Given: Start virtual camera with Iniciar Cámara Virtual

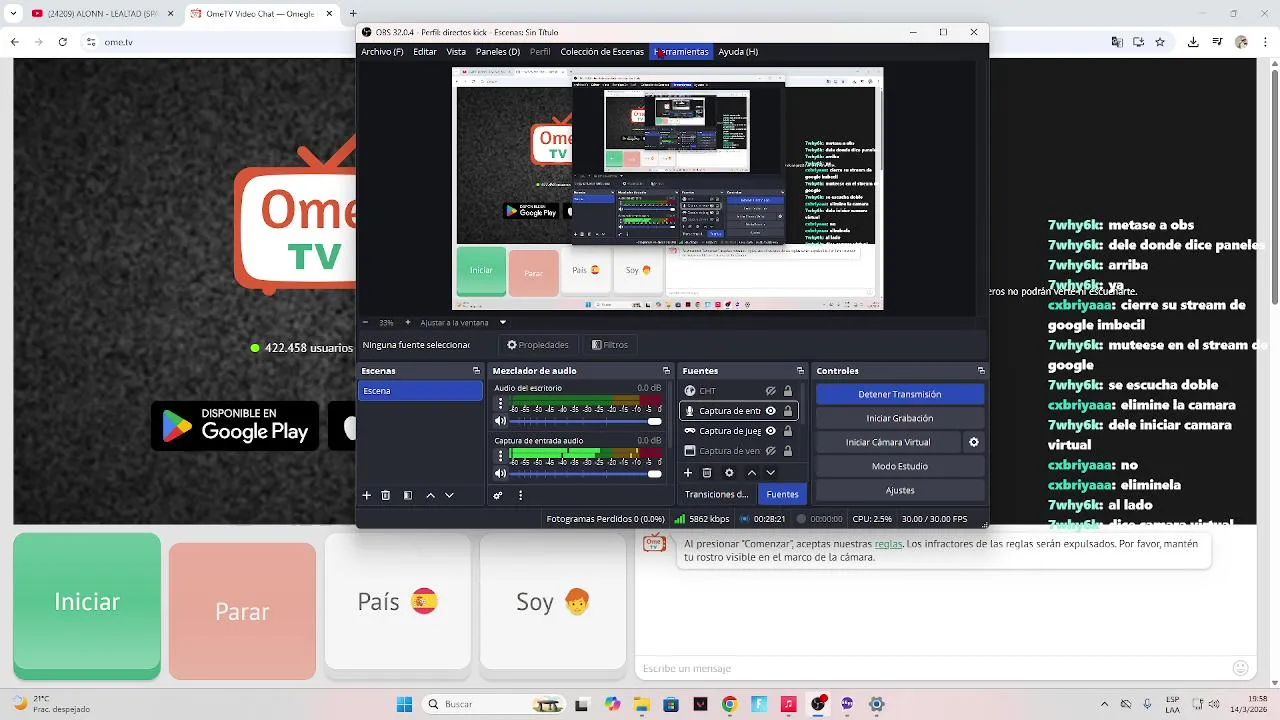Looking at the screenshot, I should pos(888,442).
